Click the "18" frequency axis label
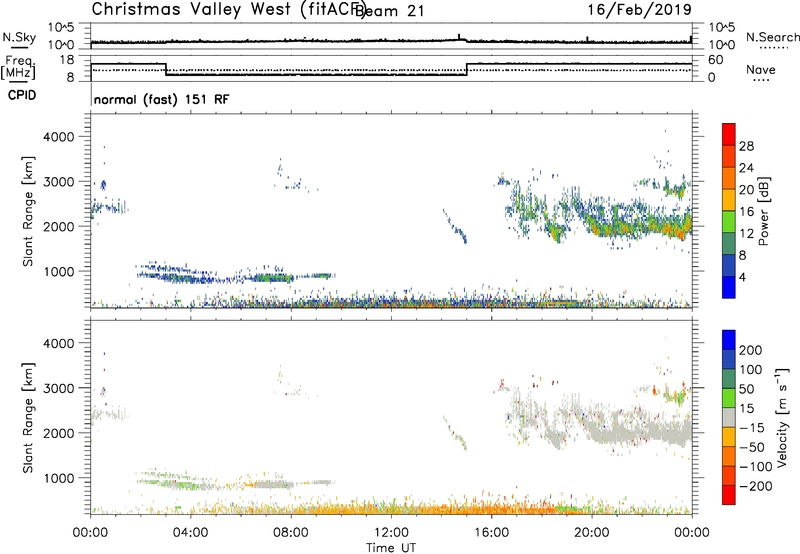800x554 pixels. point(67,60)
